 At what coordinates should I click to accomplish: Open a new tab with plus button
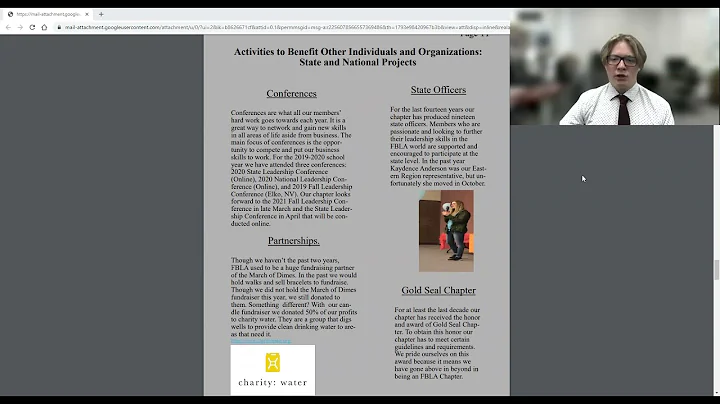101,14
